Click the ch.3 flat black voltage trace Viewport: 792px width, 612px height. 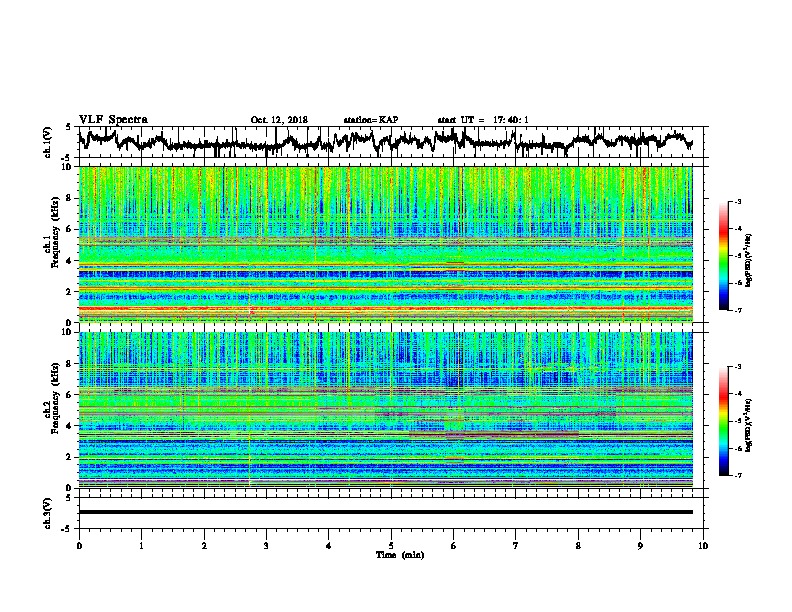point(385,512)
